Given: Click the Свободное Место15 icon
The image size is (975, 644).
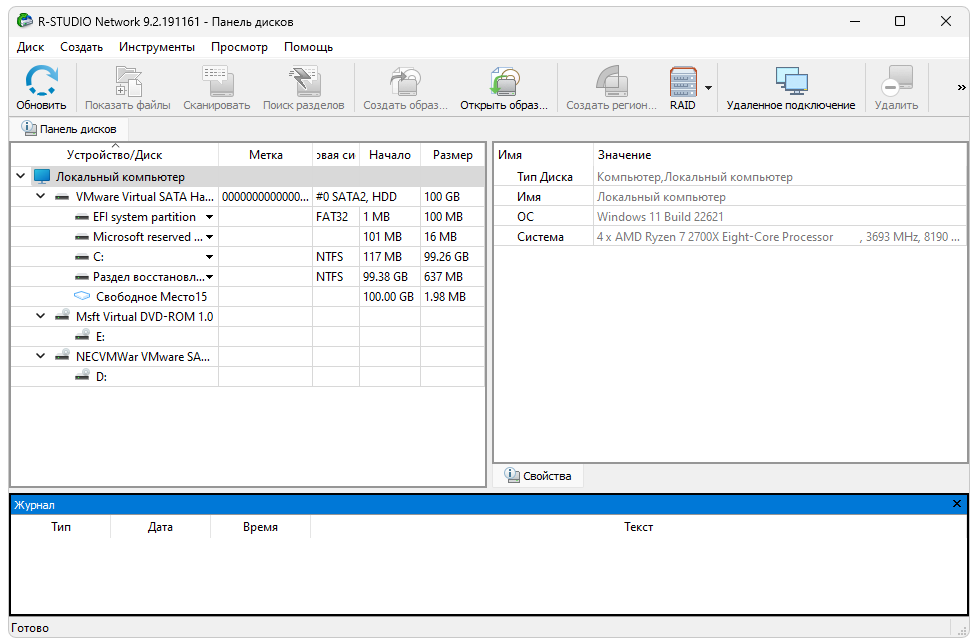Looking at the screenshot, I should (x=82, y=296).
